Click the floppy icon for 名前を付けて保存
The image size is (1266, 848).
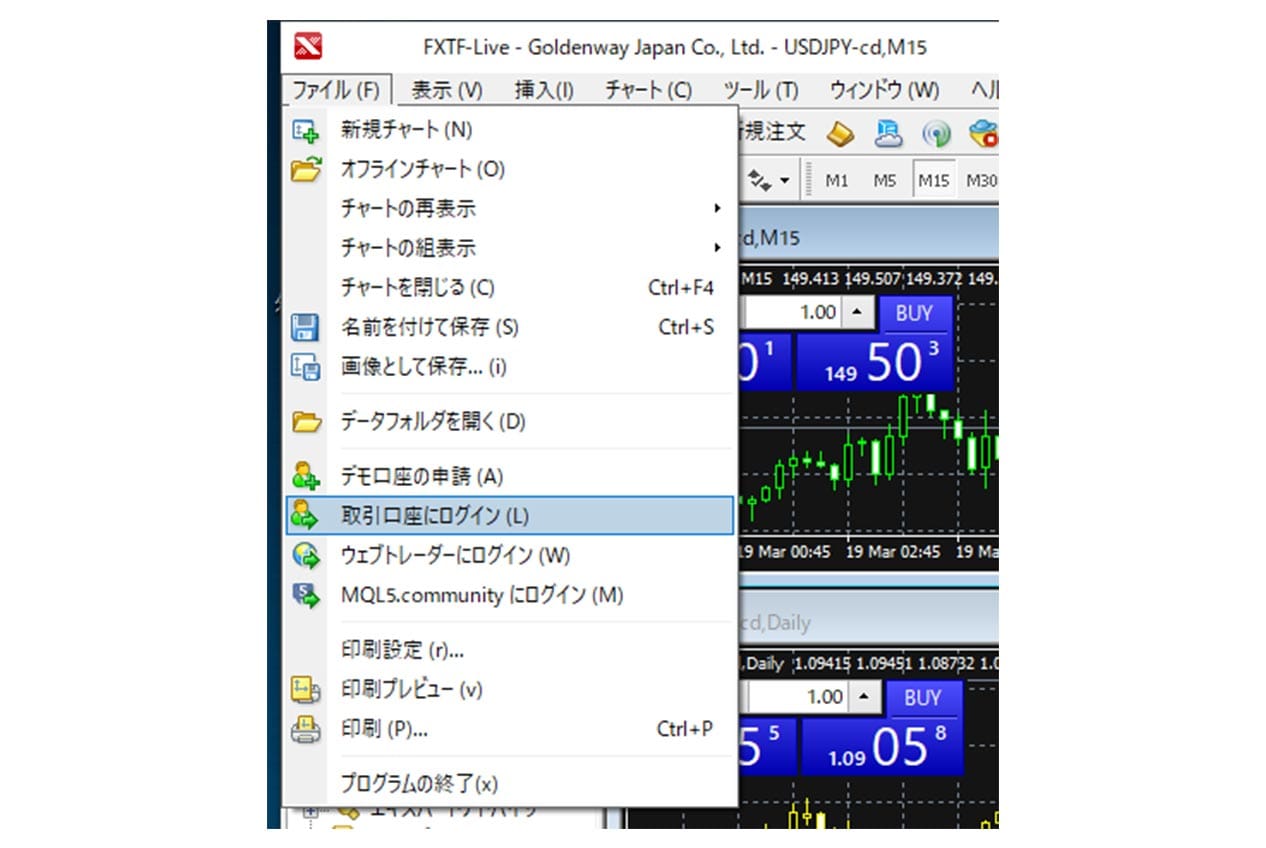click(304, 327)
